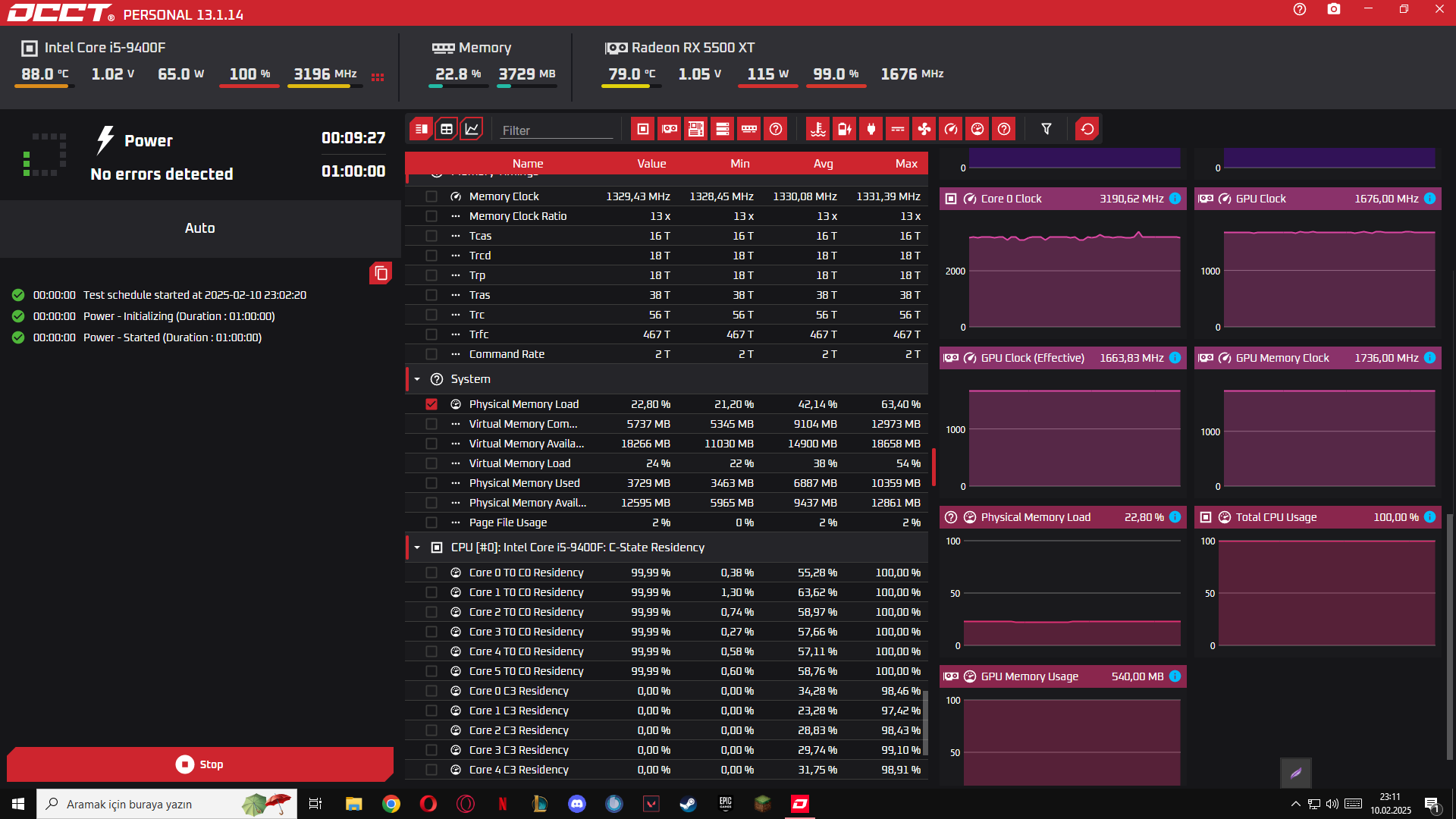Collapse the C-State Residency group
The image size is (1456, 819).
[x=417, y=548]
